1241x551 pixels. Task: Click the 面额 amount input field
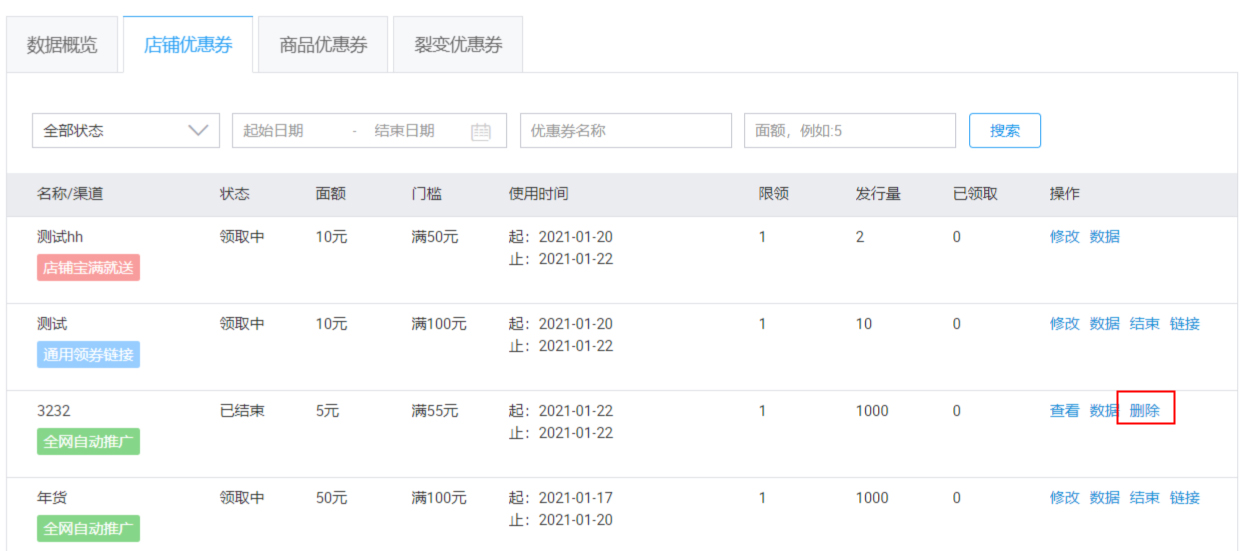(x=849, y=131)
